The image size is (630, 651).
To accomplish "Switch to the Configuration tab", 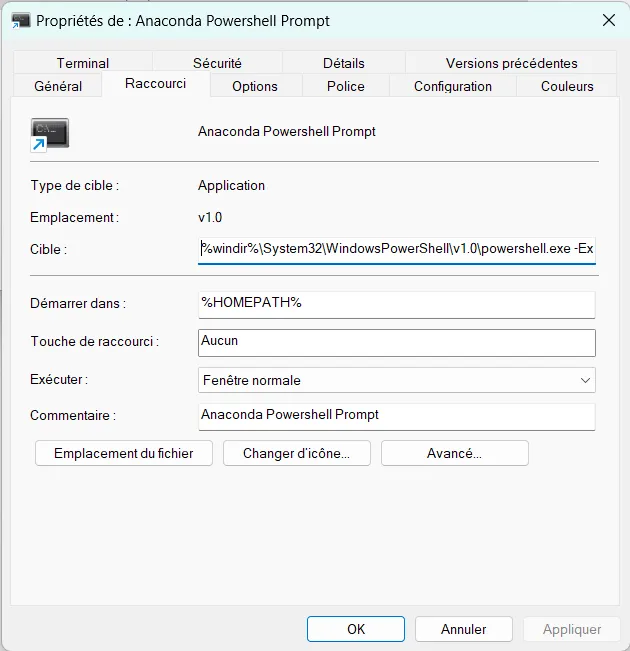I will (453, 86).
